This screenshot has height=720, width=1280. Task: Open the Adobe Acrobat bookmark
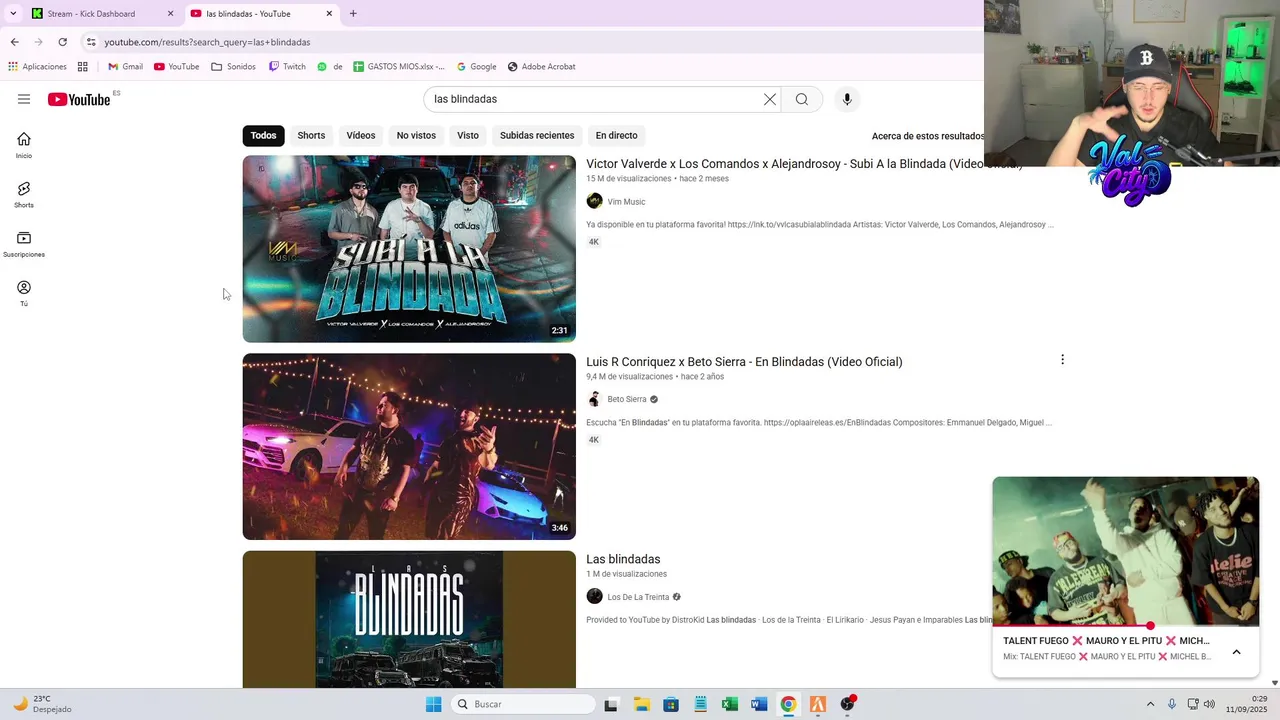pyautogui.click(x=541, y=66)
